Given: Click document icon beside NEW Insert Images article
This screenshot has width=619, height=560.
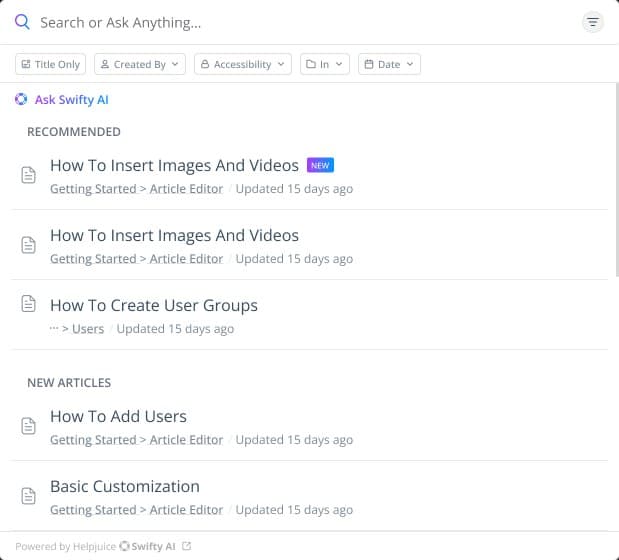Looking at the screenshot, I should [x=28, y=175].
